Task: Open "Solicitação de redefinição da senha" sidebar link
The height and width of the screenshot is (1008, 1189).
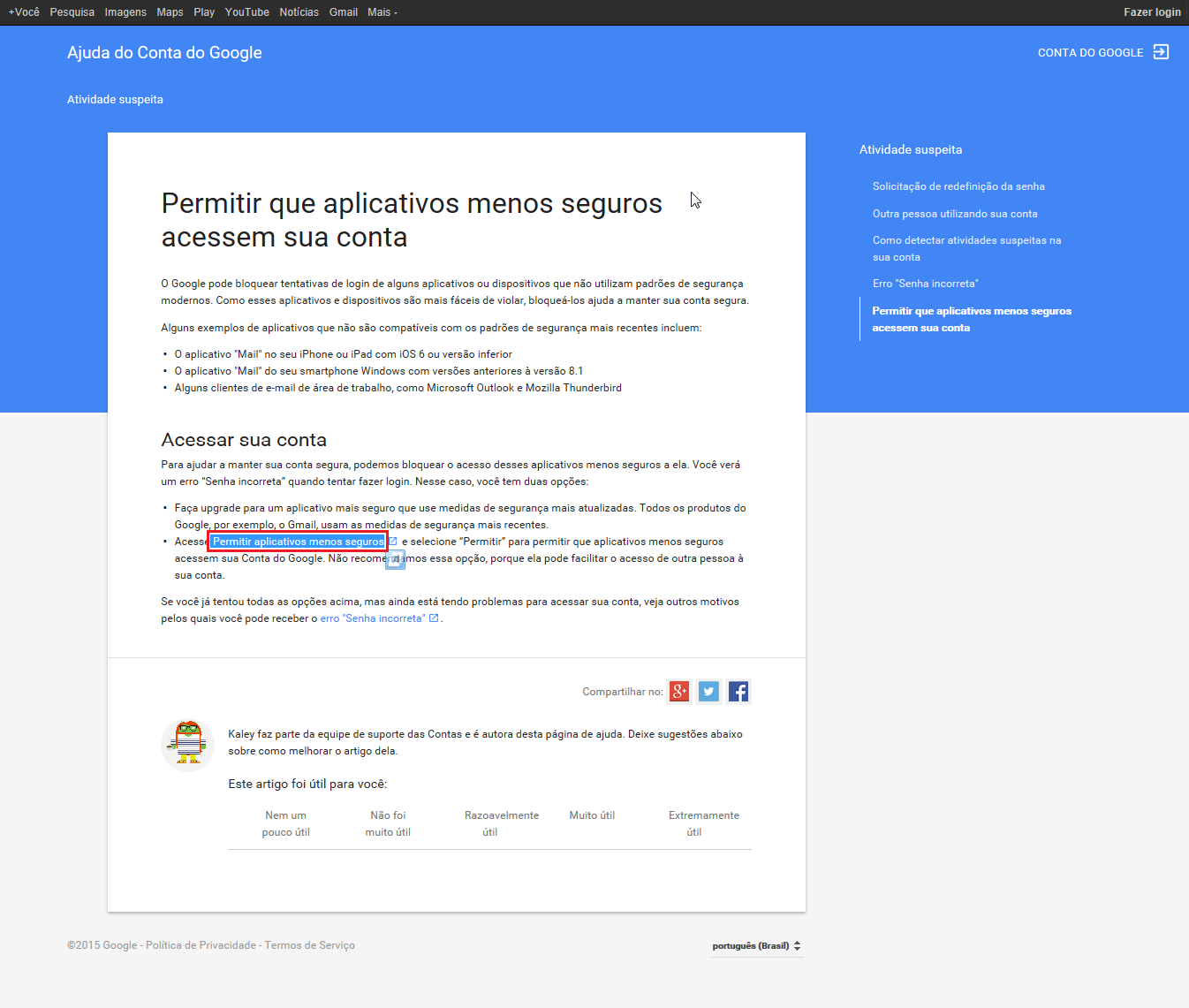Action: coord(958,186)
